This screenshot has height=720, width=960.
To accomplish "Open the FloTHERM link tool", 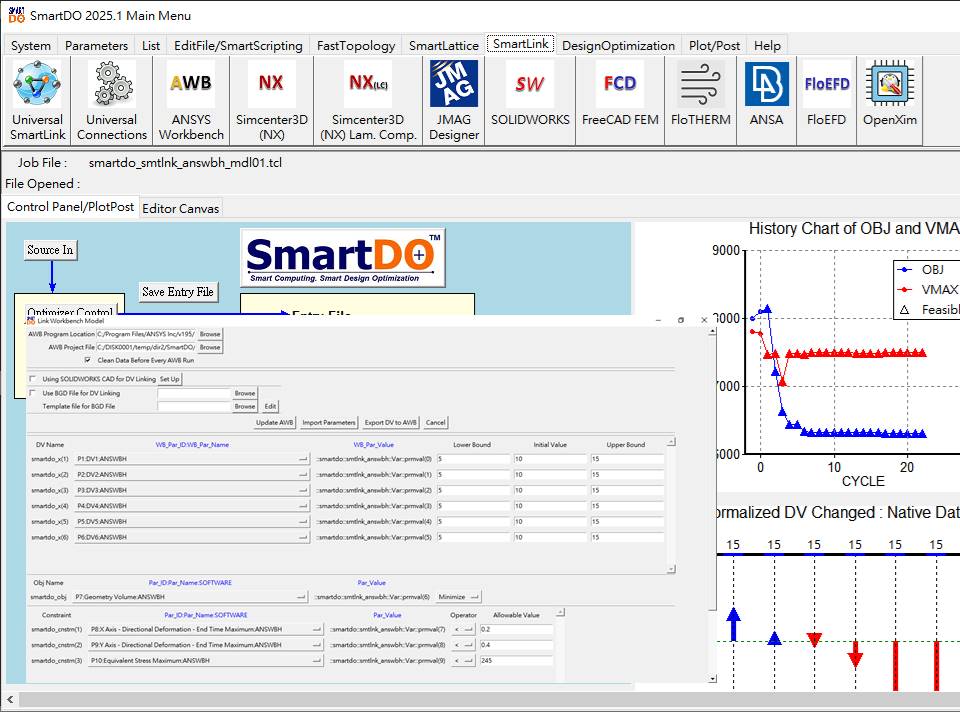I will (x=701, y=100).
